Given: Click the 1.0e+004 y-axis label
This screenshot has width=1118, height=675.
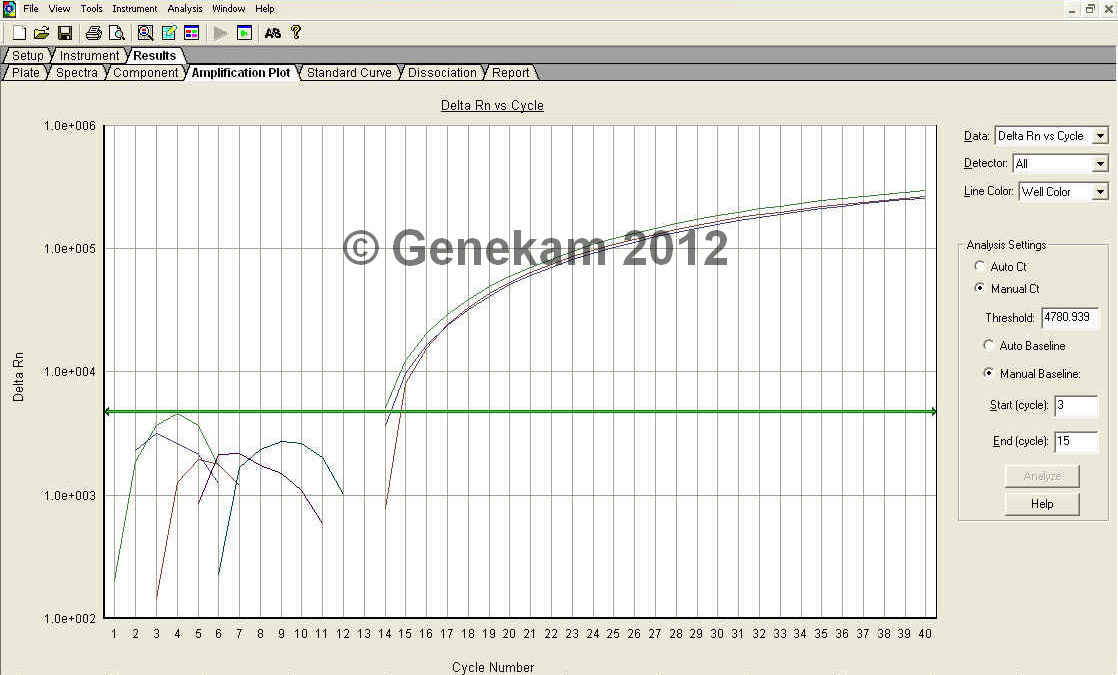Looking at the screenshot, I should pos(70,372).
